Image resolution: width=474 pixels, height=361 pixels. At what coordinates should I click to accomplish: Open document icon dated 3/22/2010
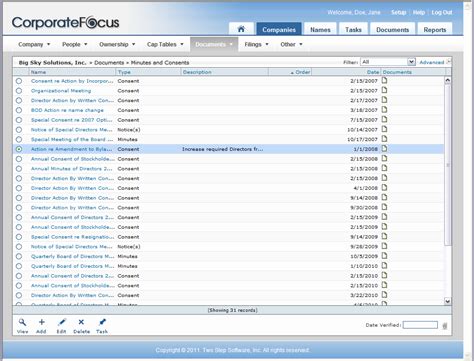point(384,295)
